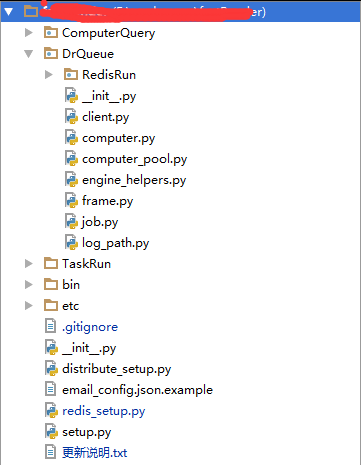361x465 pixels.
Task: Expand the RedisRun folder arrow
Action: [x=49, y=75]
